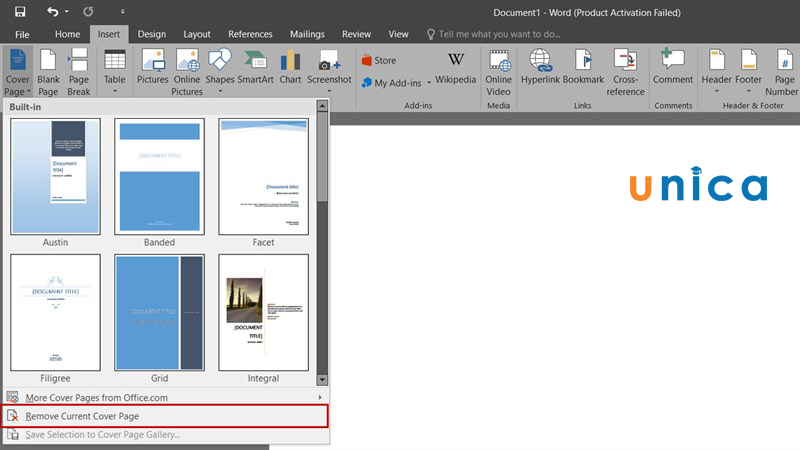Insert a Page Break

79,71
